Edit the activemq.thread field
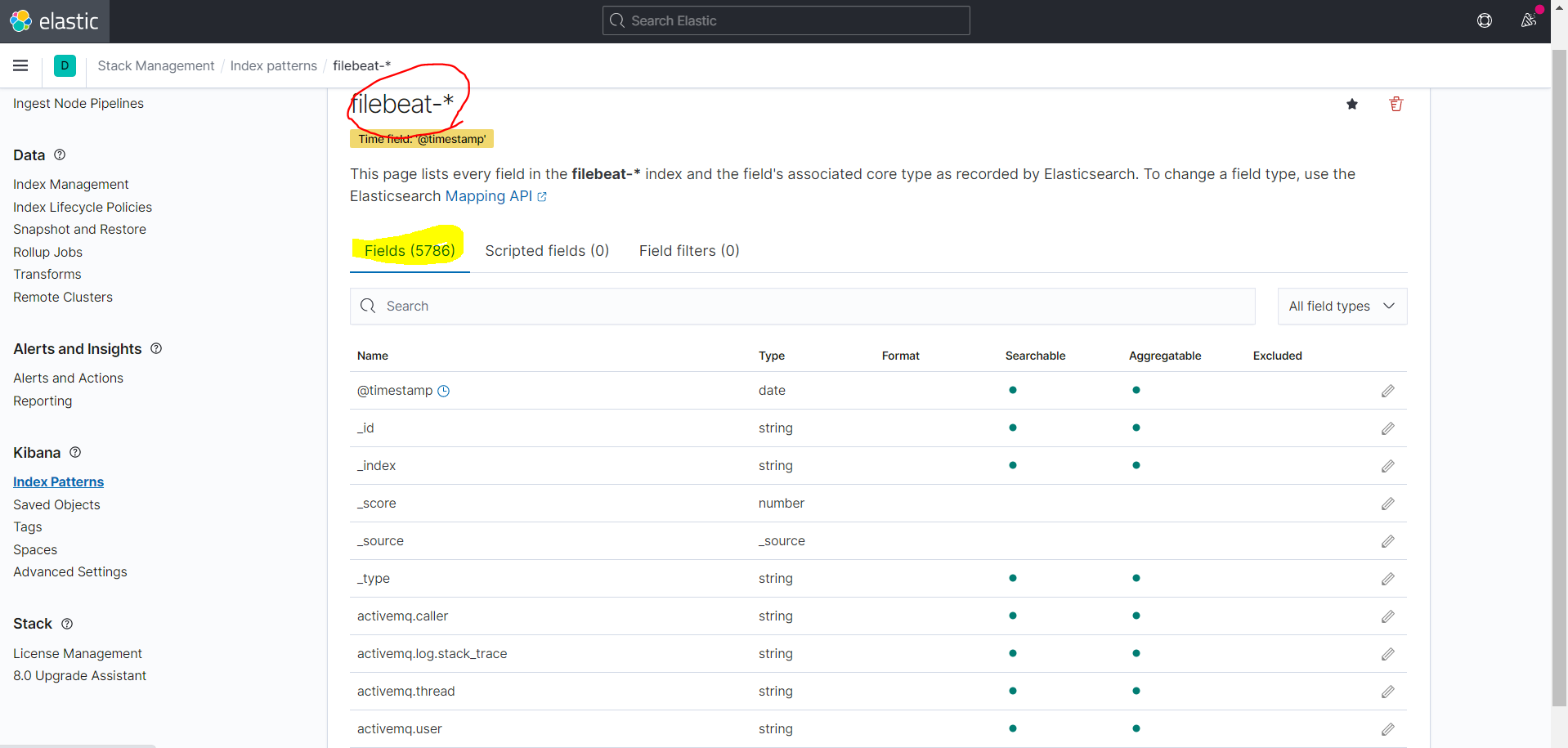Screen dimensions: 1568x748 1387,692
